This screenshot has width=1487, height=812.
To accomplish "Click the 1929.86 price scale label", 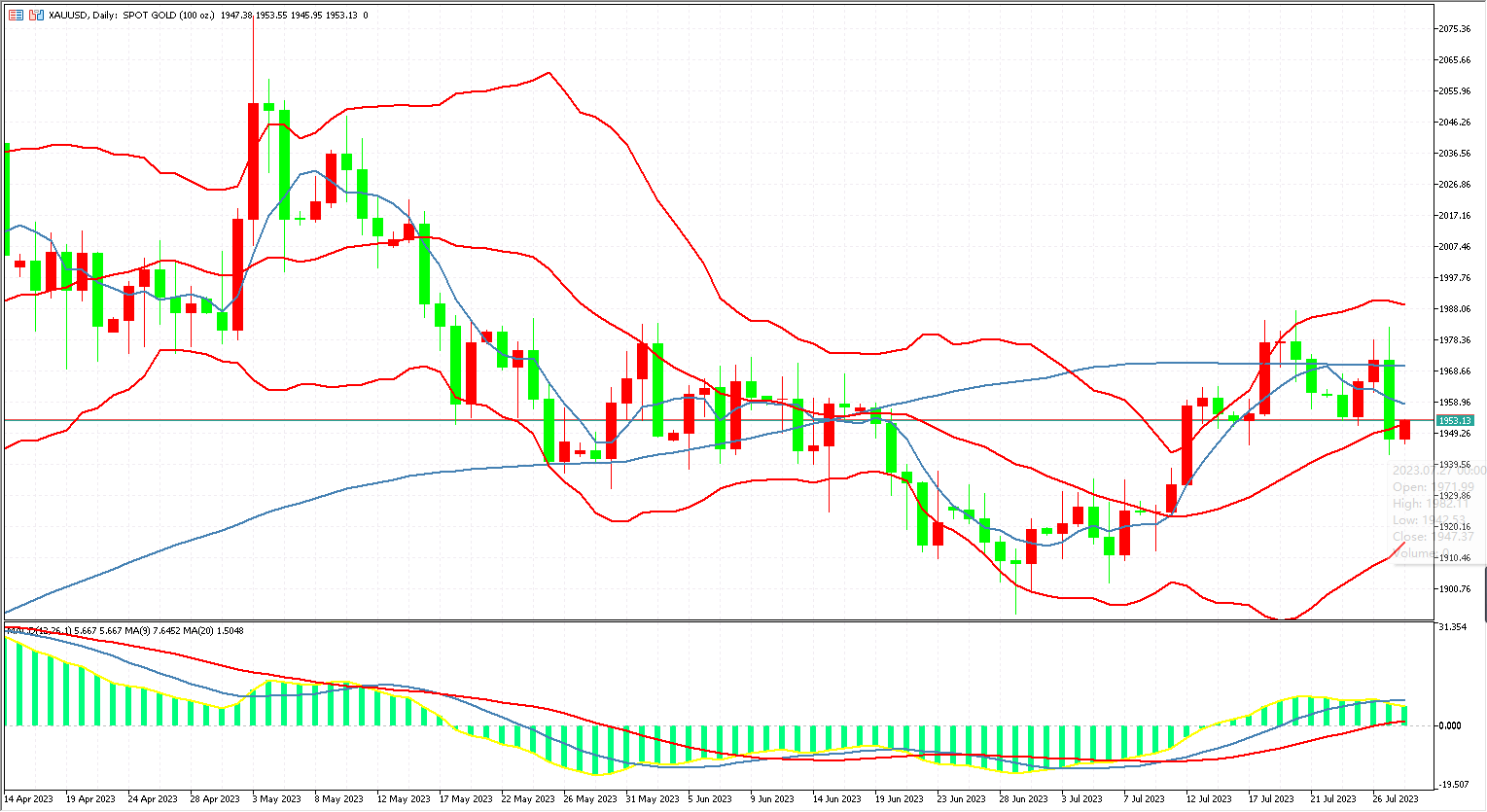I will point(1455,496).
